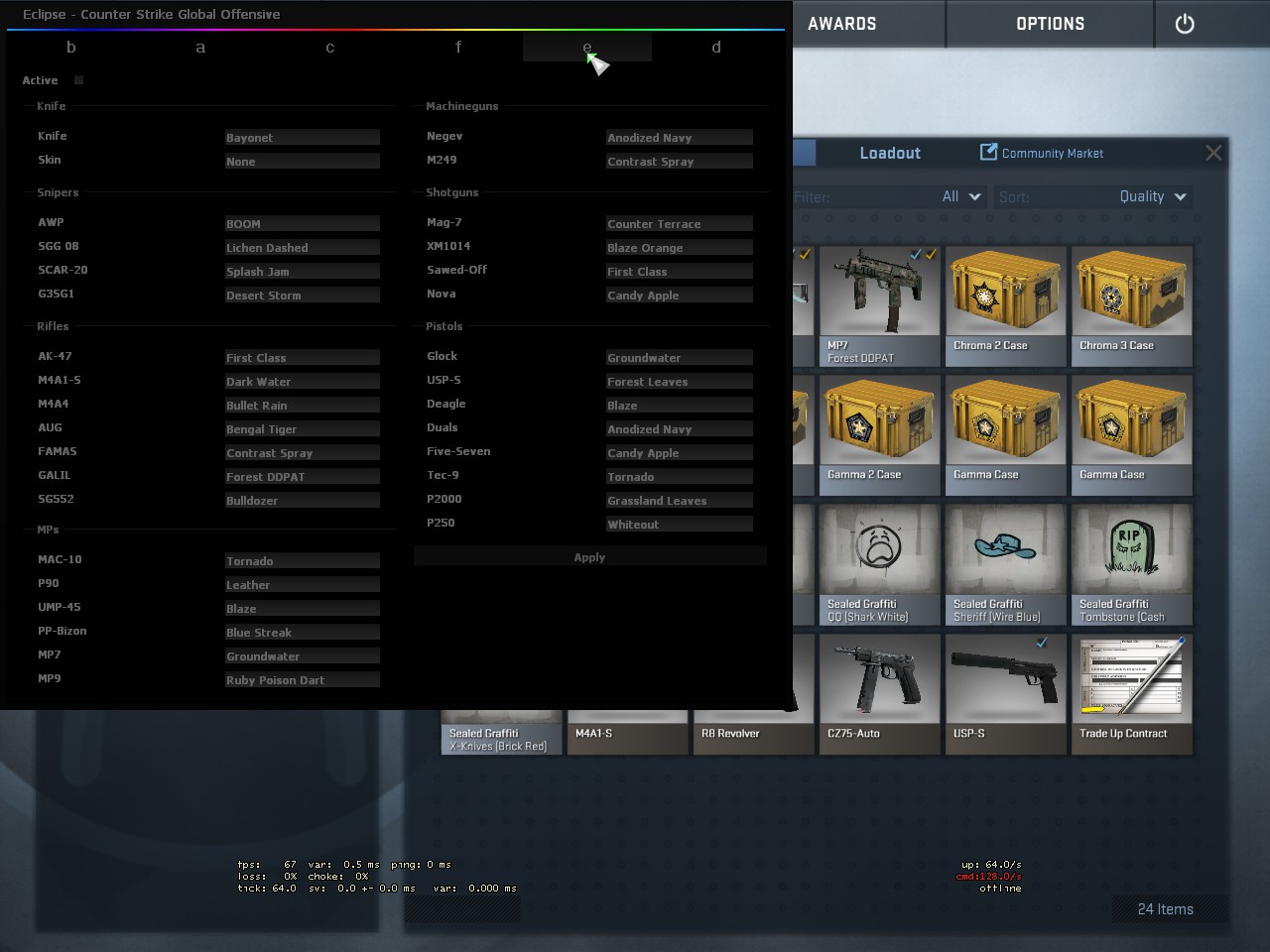Open SGG 08 dropdown Lichen Dashed
1270x952 pixels.
tap(303, 247)
